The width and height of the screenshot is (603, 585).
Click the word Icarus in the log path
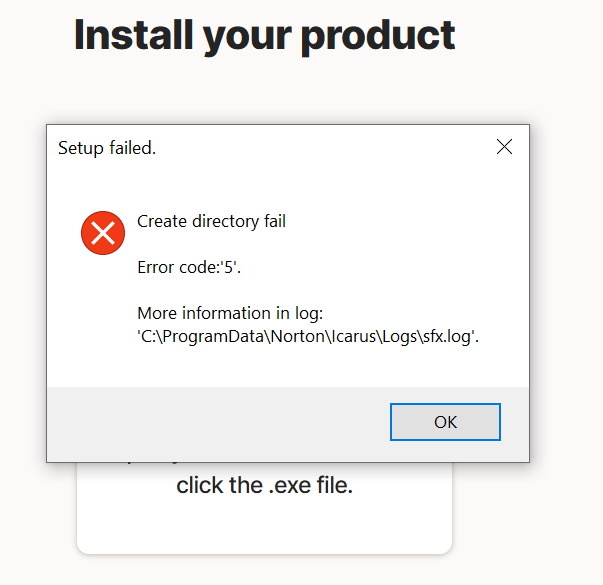[x=354, y=337]
